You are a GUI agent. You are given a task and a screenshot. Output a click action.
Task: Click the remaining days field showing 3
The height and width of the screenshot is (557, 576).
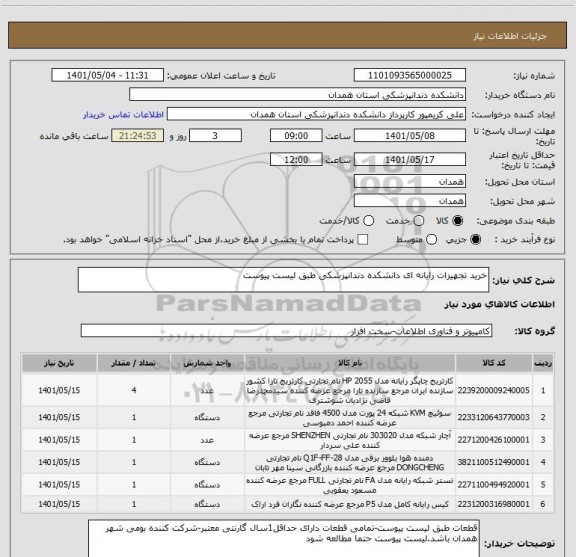pyautogui.click(x=215, y=136)
